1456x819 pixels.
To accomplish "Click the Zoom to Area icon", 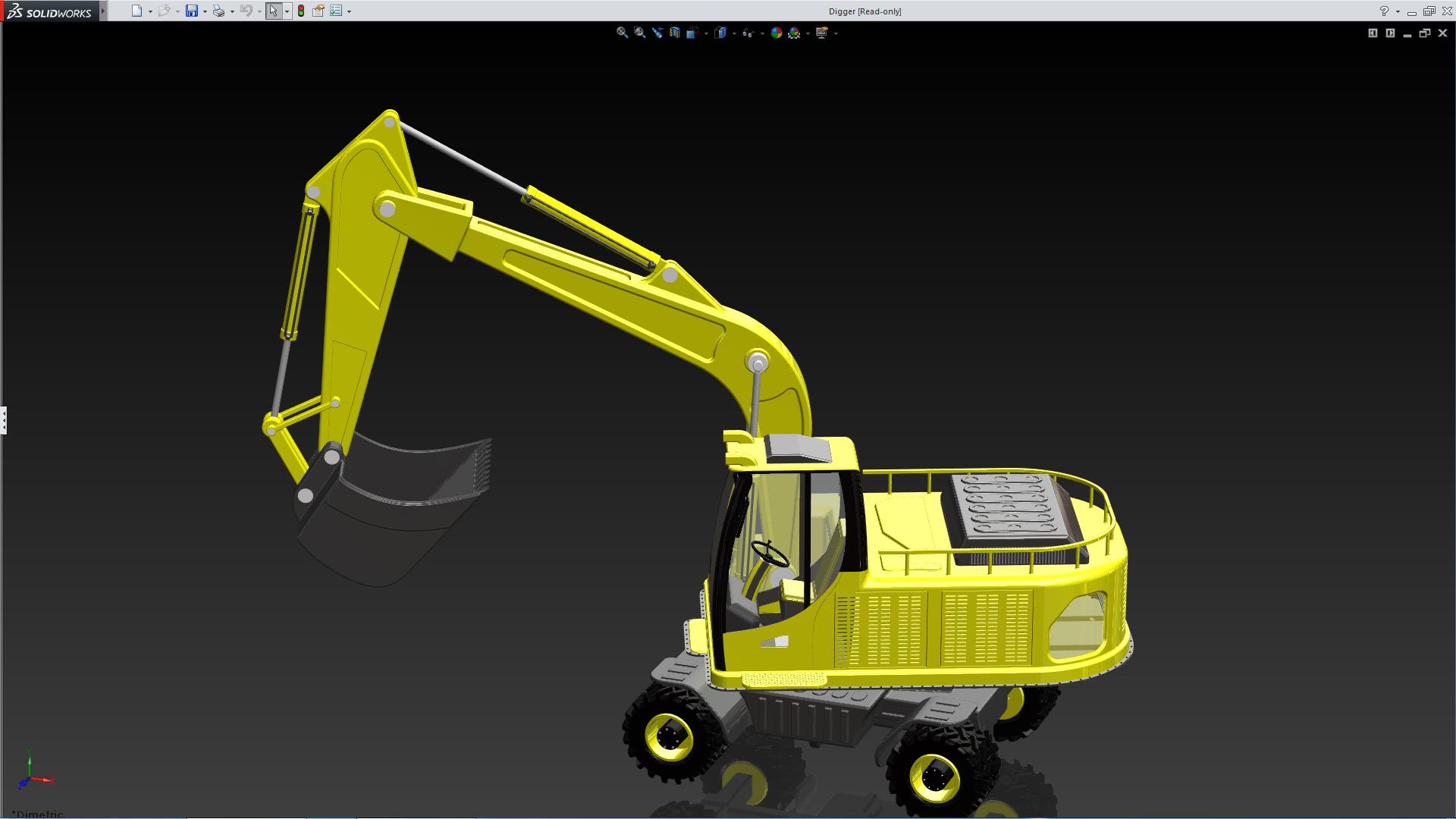I will pyautogui.click(x=639, y=33).
